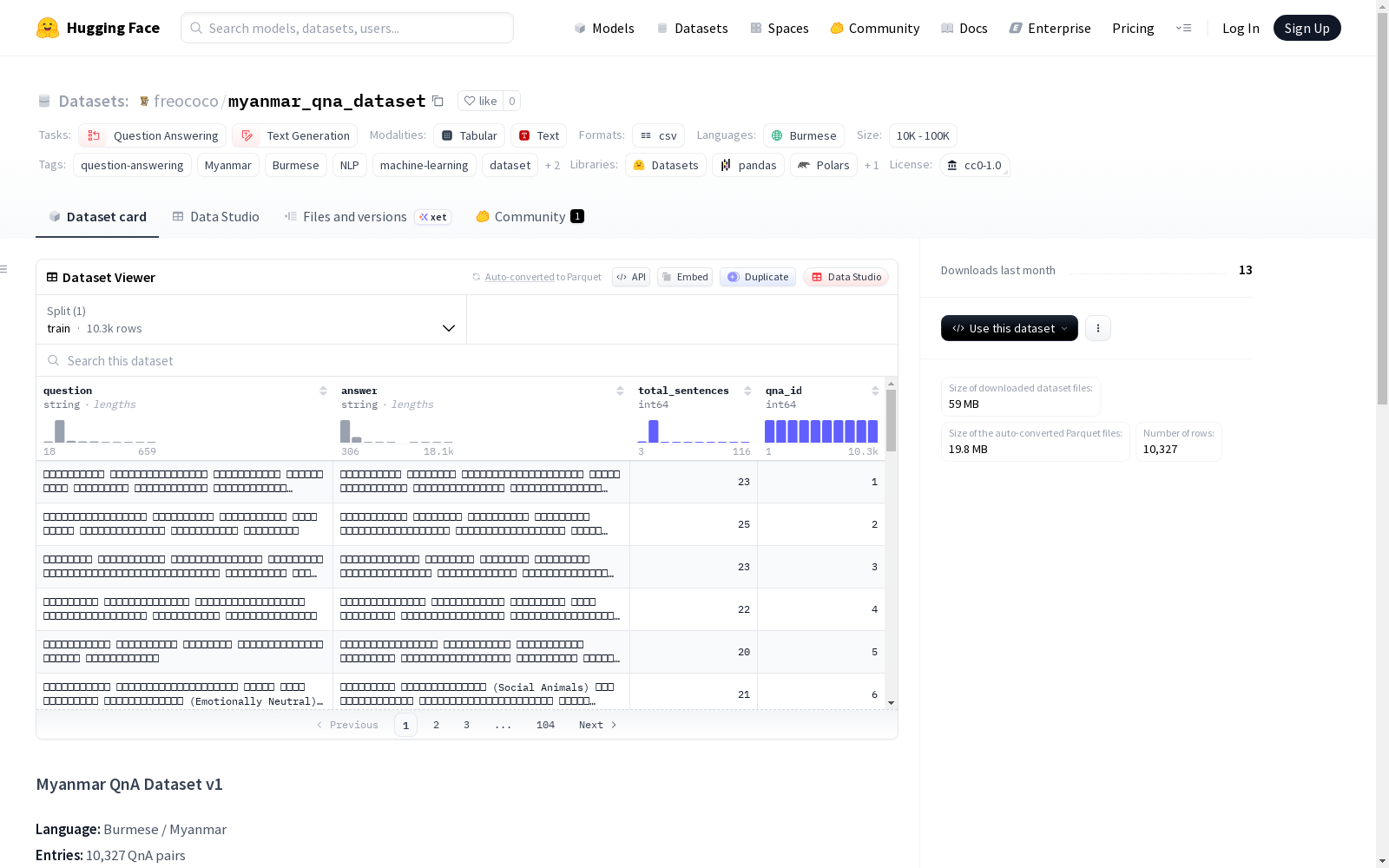Click the question lengths histogram
Image resolution: width=1389 pixels, height=868 pixels.
(100, 431)
